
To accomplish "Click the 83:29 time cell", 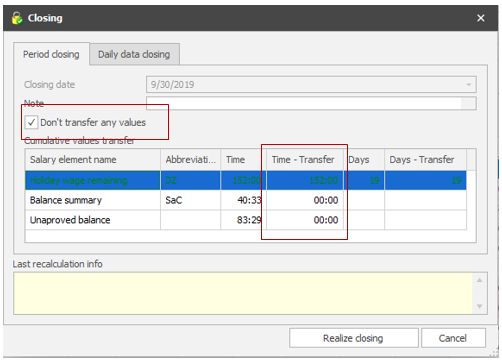I will coord(243,220).
